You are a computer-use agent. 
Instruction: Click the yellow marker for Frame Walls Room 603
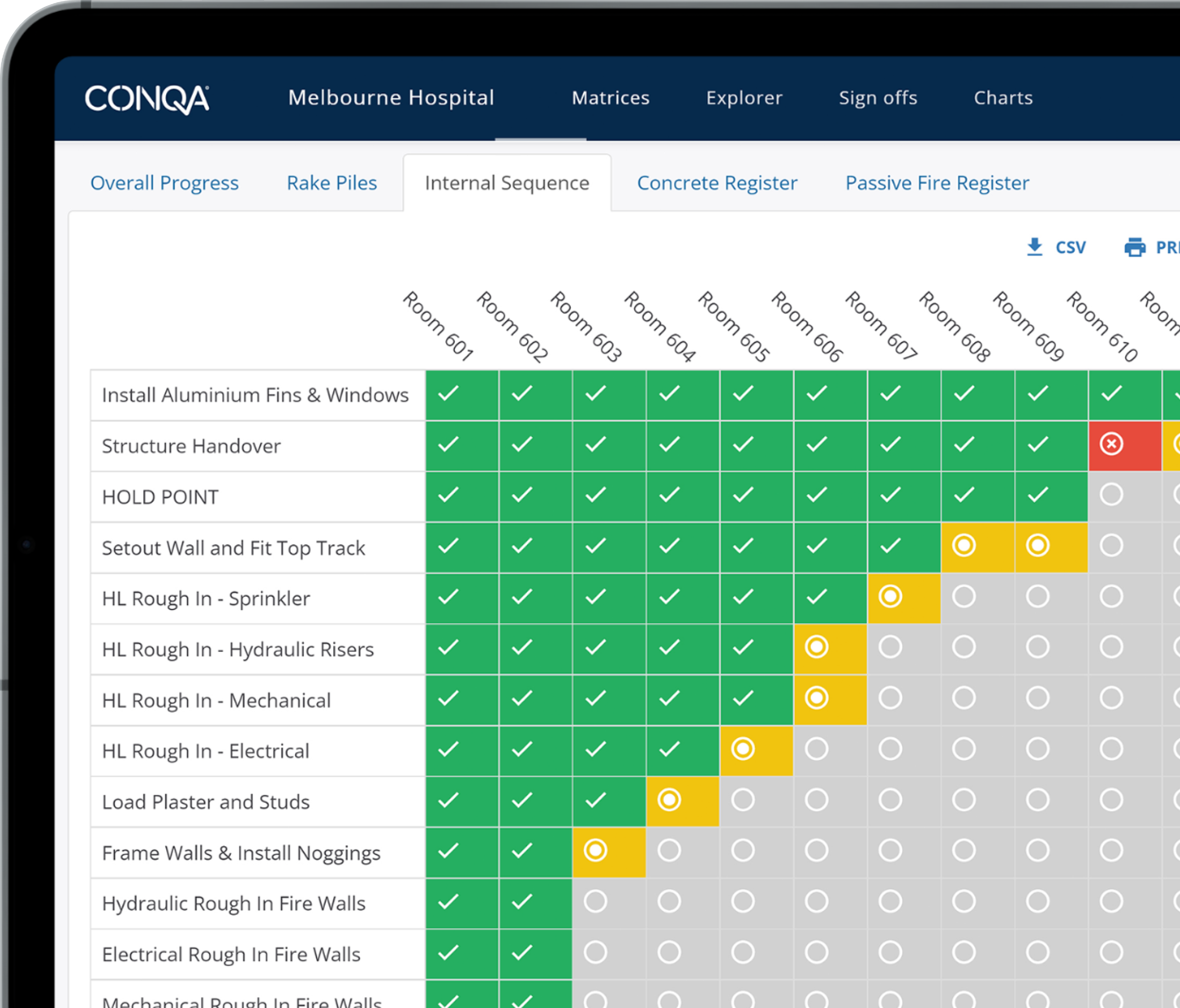tap(596, 850)
